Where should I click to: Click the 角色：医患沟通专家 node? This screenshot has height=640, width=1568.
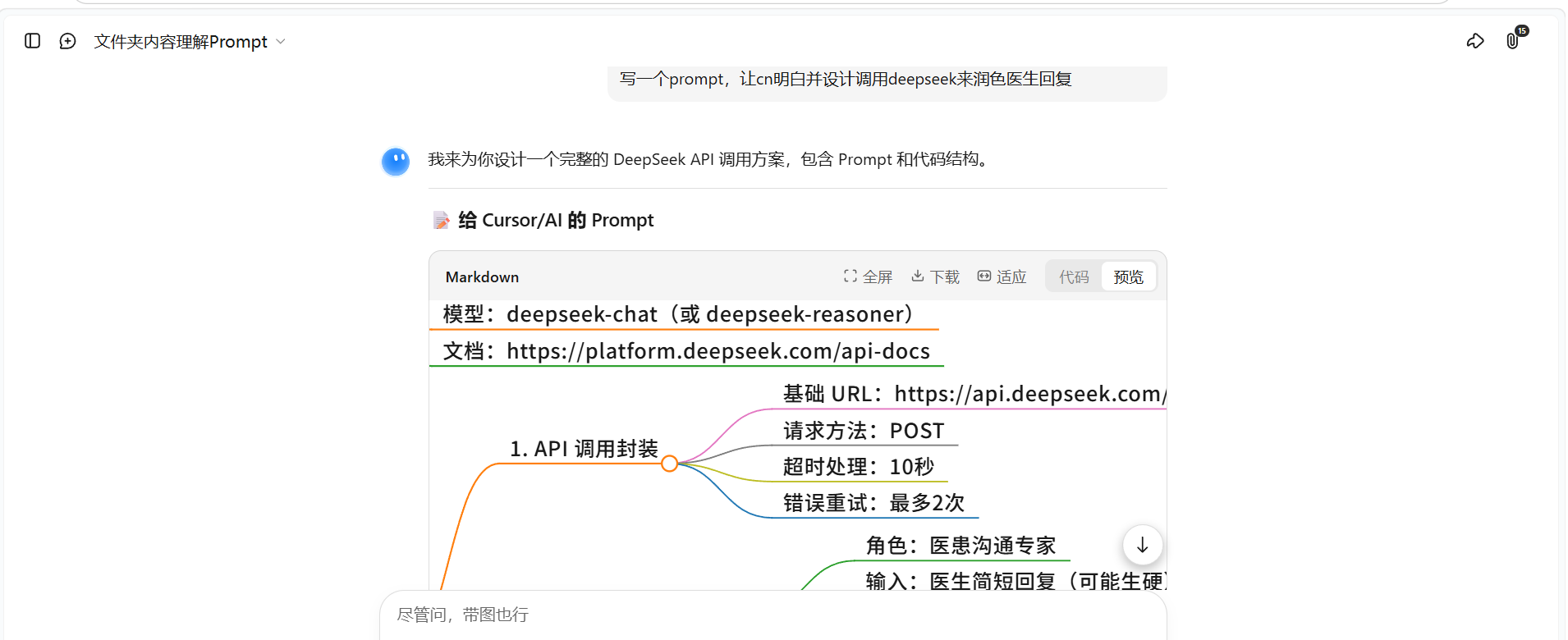coord(961,546)
